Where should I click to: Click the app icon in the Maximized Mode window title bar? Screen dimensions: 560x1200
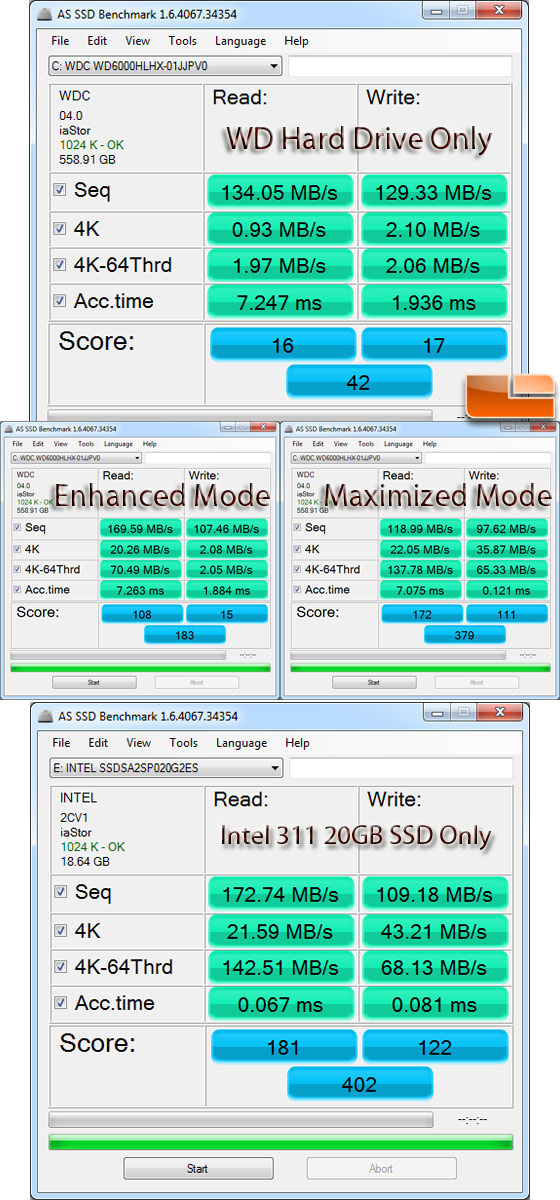290,428
